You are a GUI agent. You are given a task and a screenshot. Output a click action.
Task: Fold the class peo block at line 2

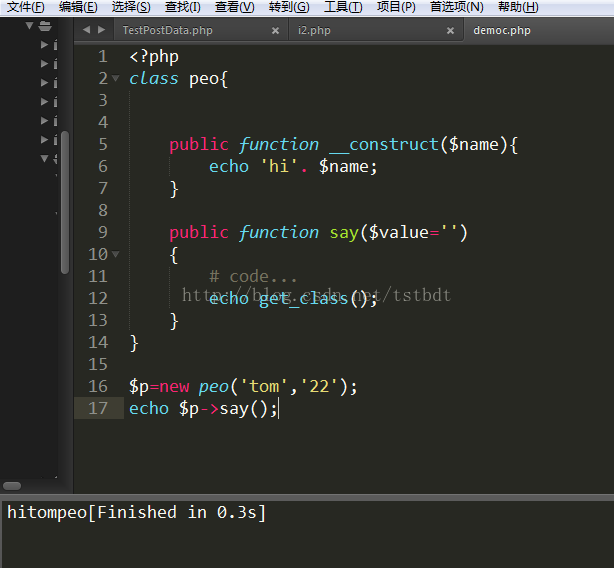[115, 78]
